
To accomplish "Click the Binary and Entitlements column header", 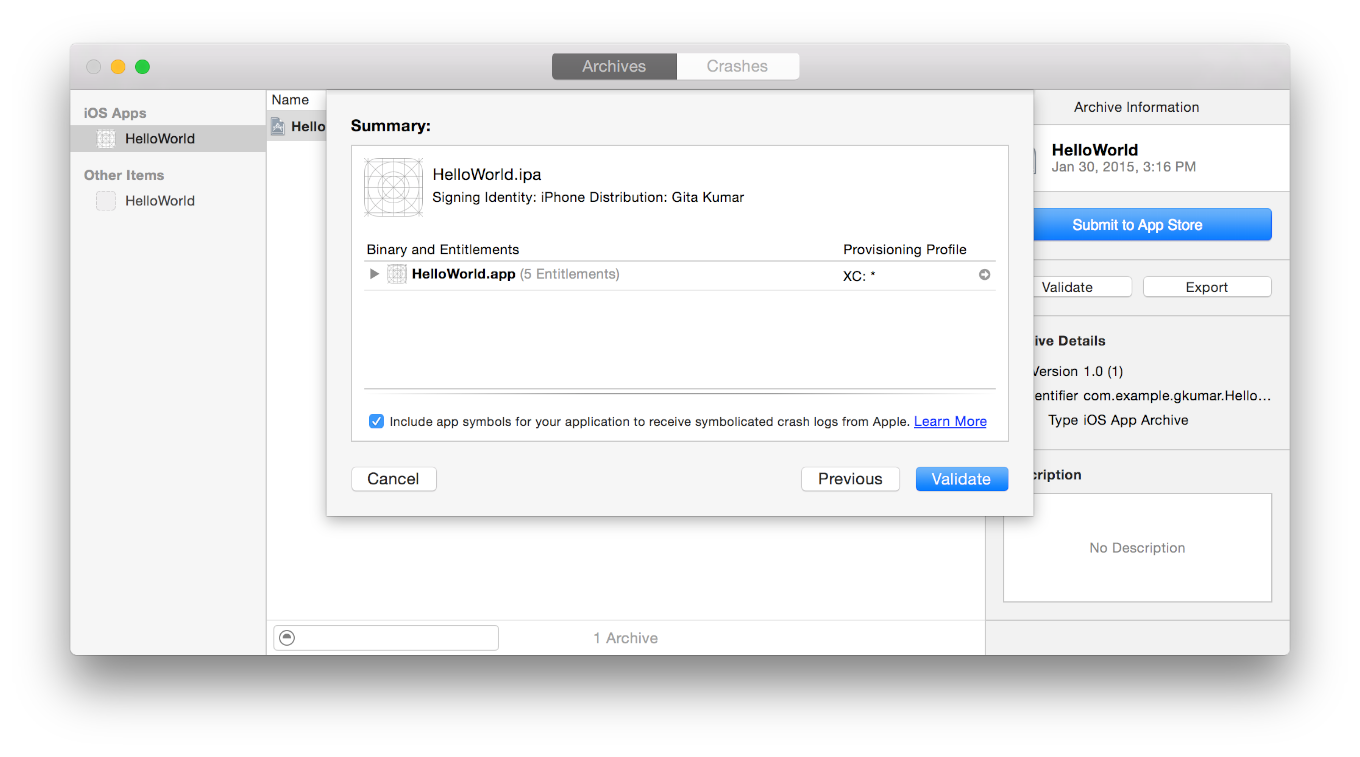I will (443, 250).
